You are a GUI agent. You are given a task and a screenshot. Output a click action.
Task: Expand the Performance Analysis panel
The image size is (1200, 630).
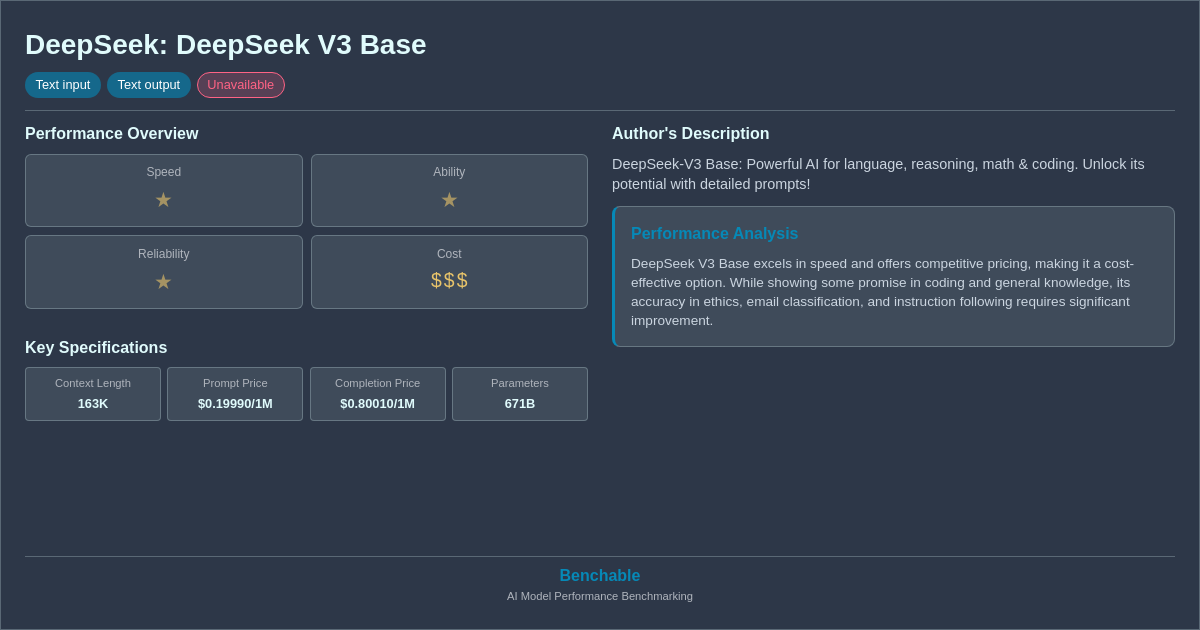(714, 233)
